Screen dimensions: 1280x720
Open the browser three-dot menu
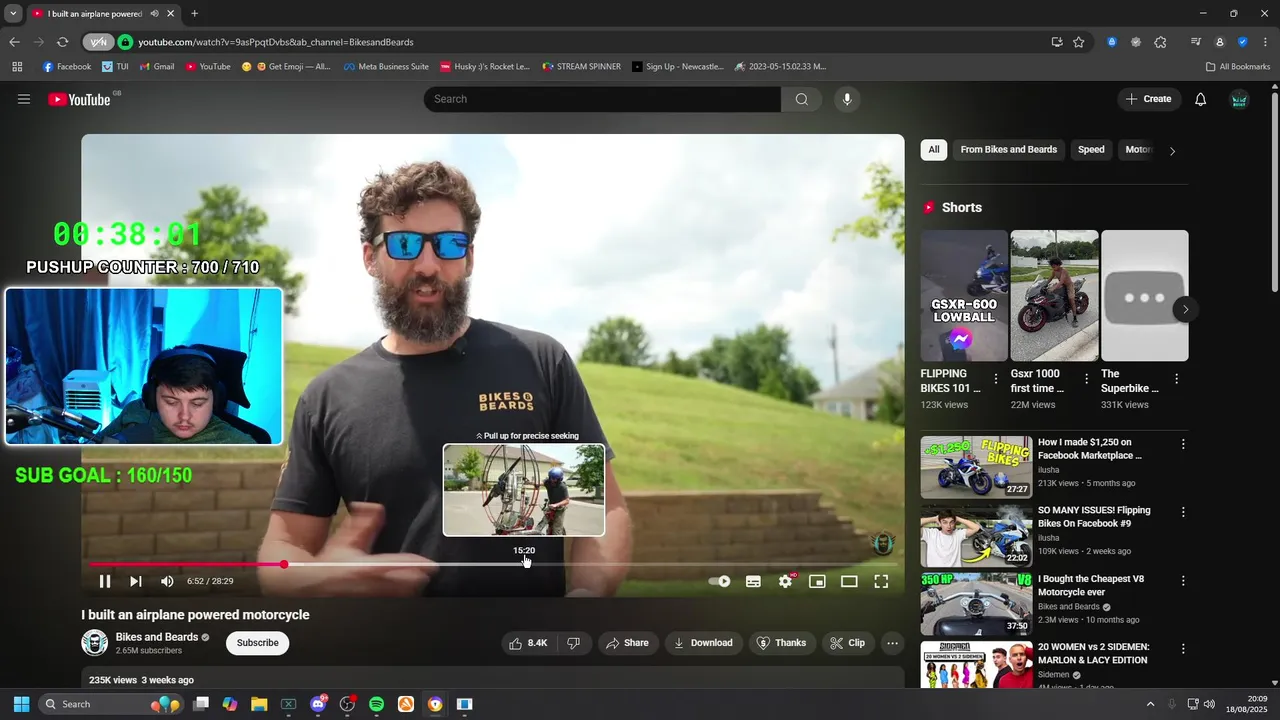(x=1264, y=42)
